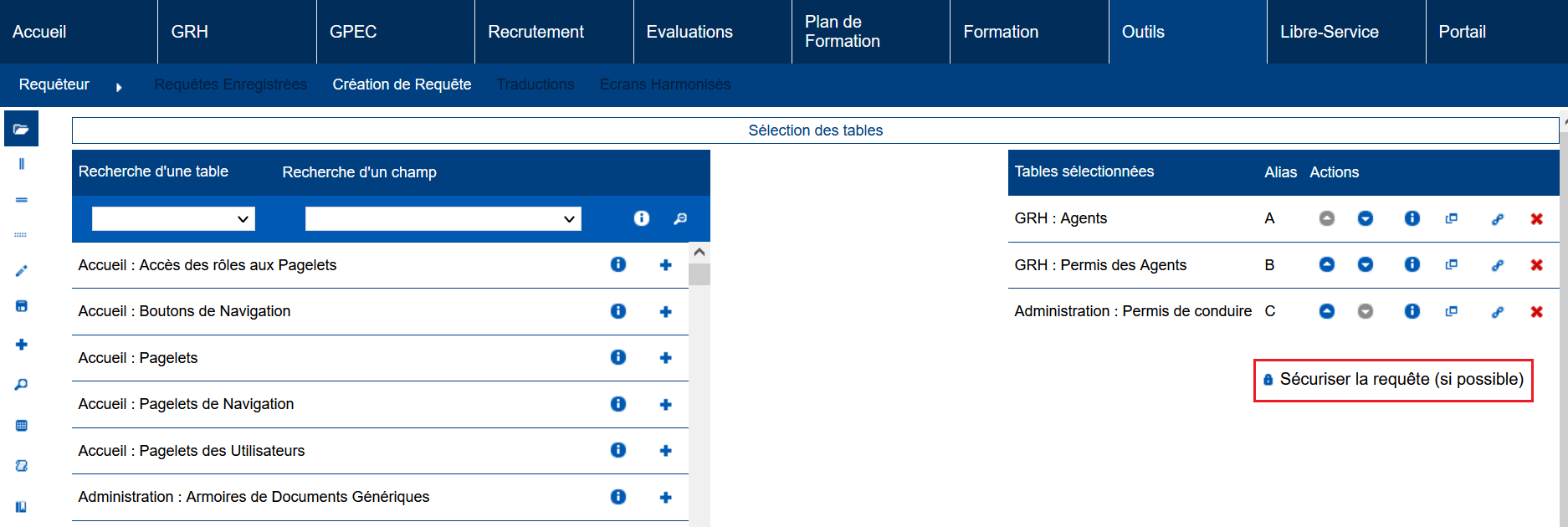Open the Requêtes Enregistrées link
The image size is (1568, 527).
[230, 84]
